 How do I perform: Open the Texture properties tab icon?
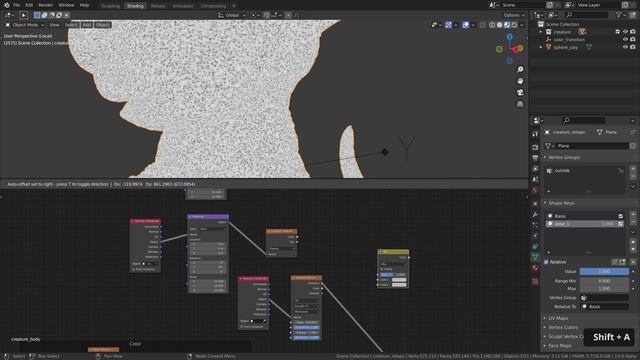point(535,281)
